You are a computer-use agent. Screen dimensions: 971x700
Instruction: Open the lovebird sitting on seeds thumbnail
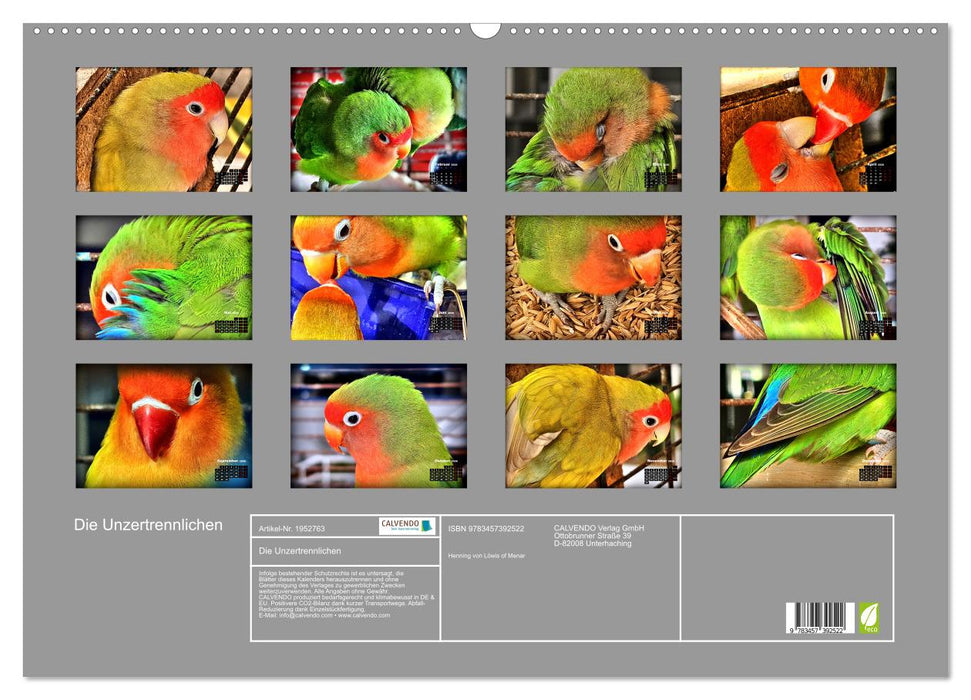593,278
